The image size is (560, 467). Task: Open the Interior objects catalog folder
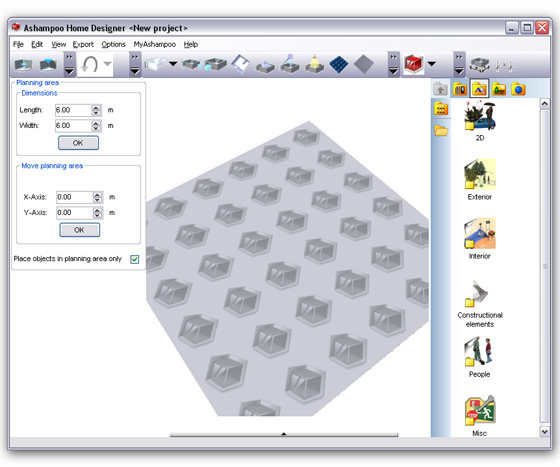point(480,239)
